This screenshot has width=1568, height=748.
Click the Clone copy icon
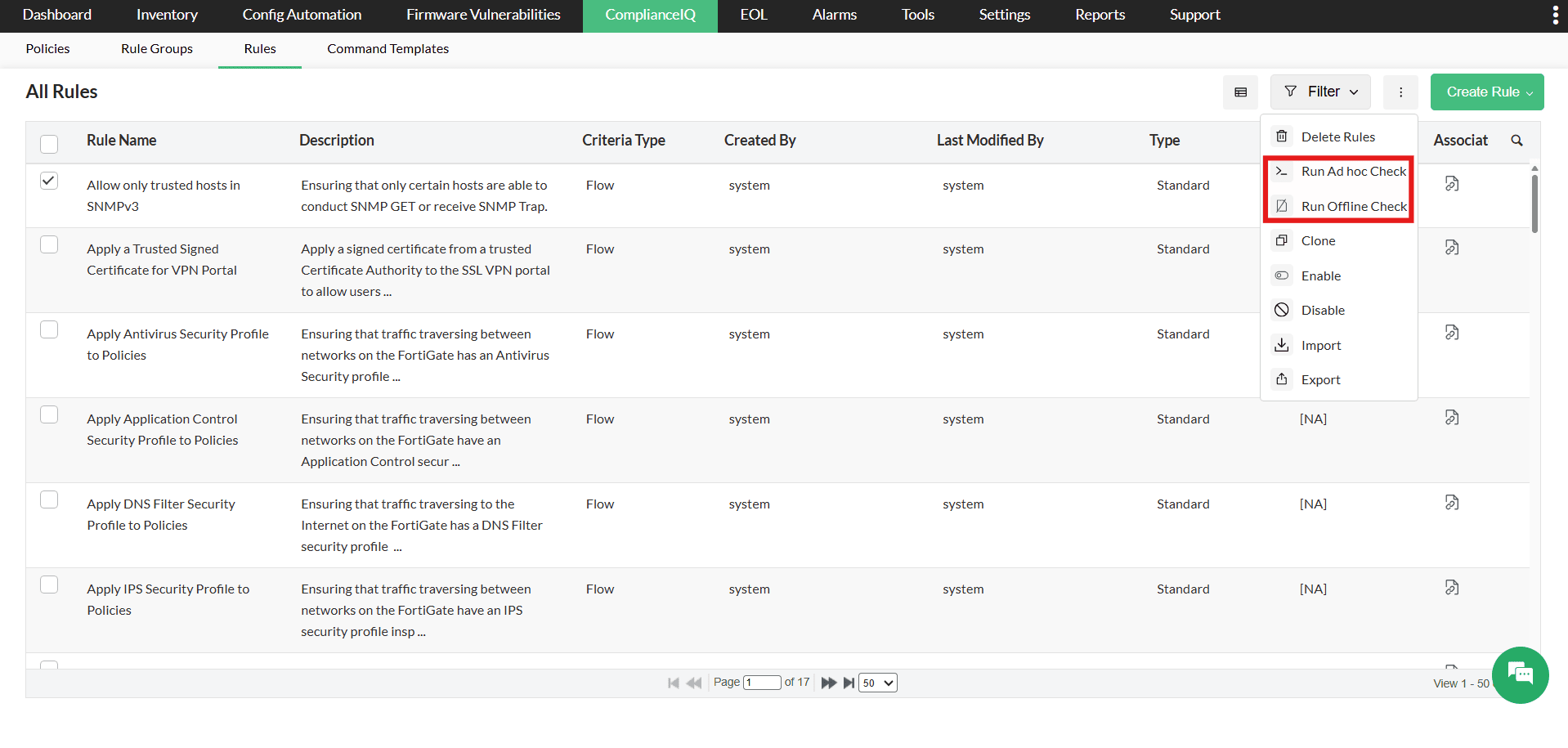(x=1282, y=240)
